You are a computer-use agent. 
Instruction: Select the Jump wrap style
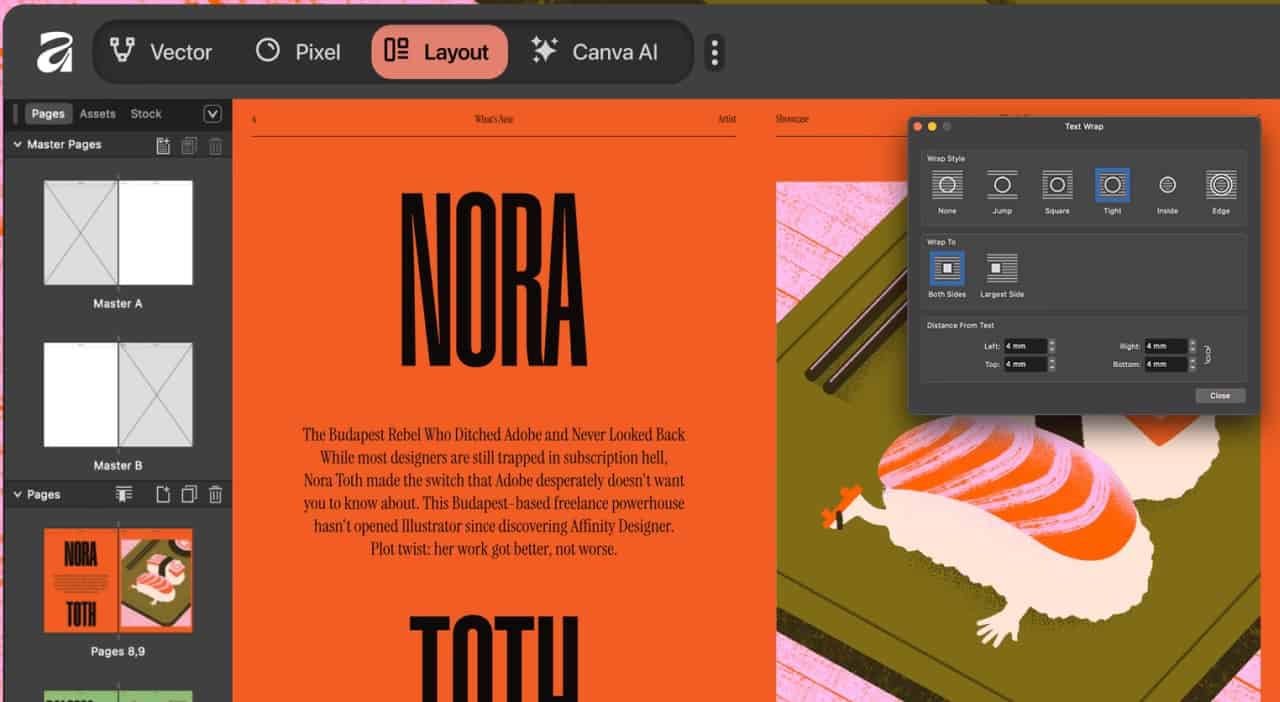(x=1002, y=186)
